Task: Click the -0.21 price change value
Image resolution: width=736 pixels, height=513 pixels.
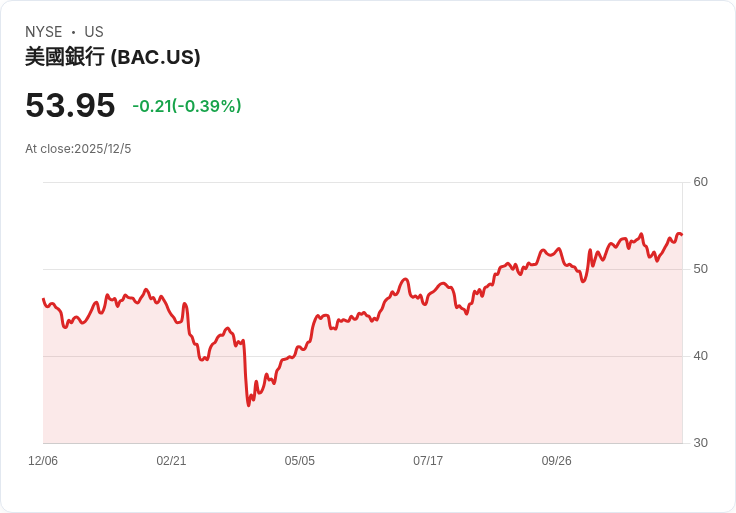Action: pos(152,106)
